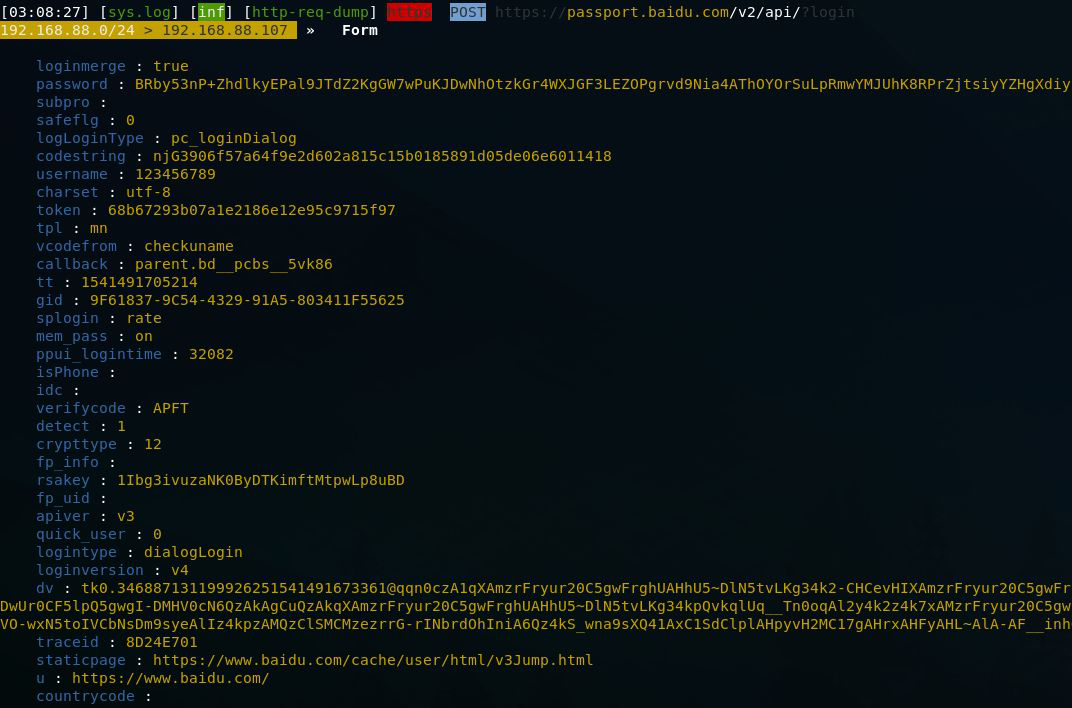Click the passport.baidu.com request URL
Viewport: 1072px width, 708px height.
pos(674,12)
